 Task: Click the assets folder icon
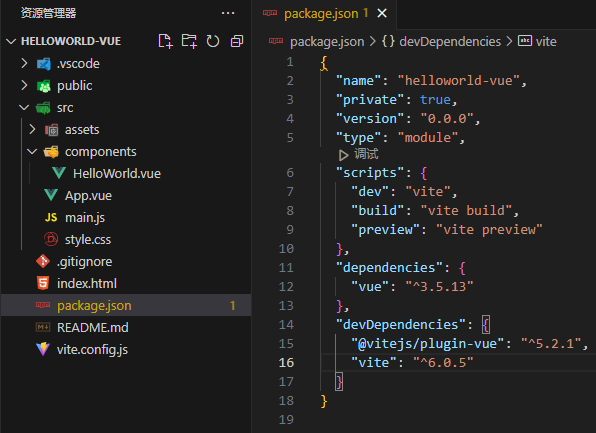(x=52, y=130)
